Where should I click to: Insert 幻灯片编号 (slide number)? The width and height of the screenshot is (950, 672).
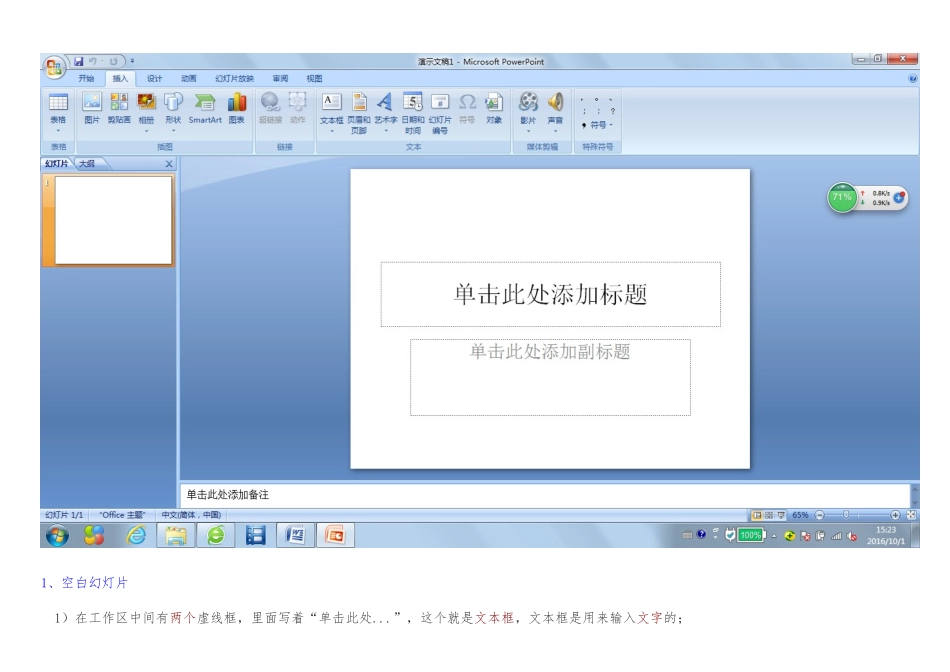coord(440,113)
